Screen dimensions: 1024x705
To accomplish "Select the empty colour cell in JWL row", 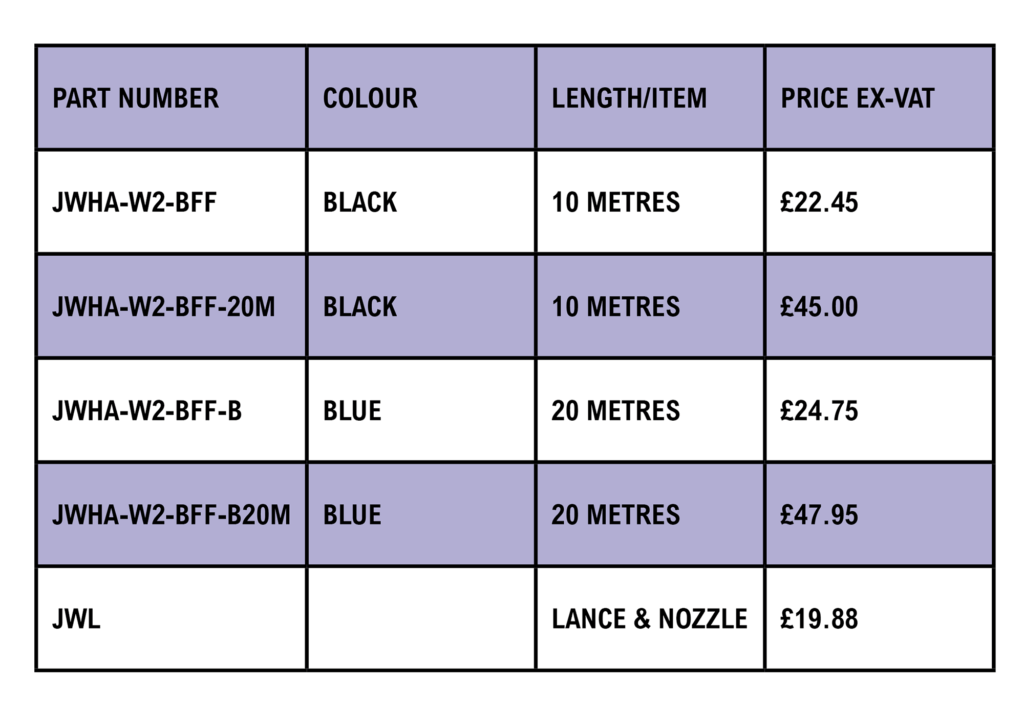I will (x=421, y=619).
